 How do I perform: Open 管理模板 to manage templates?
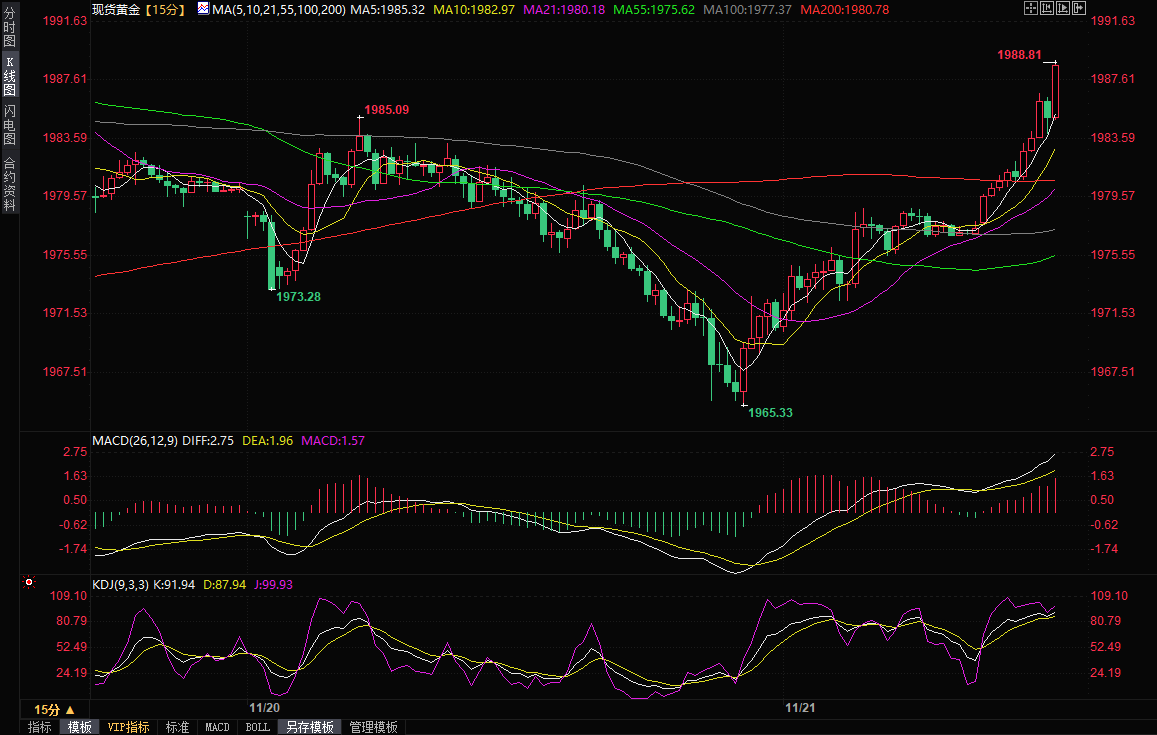(373, 727)
